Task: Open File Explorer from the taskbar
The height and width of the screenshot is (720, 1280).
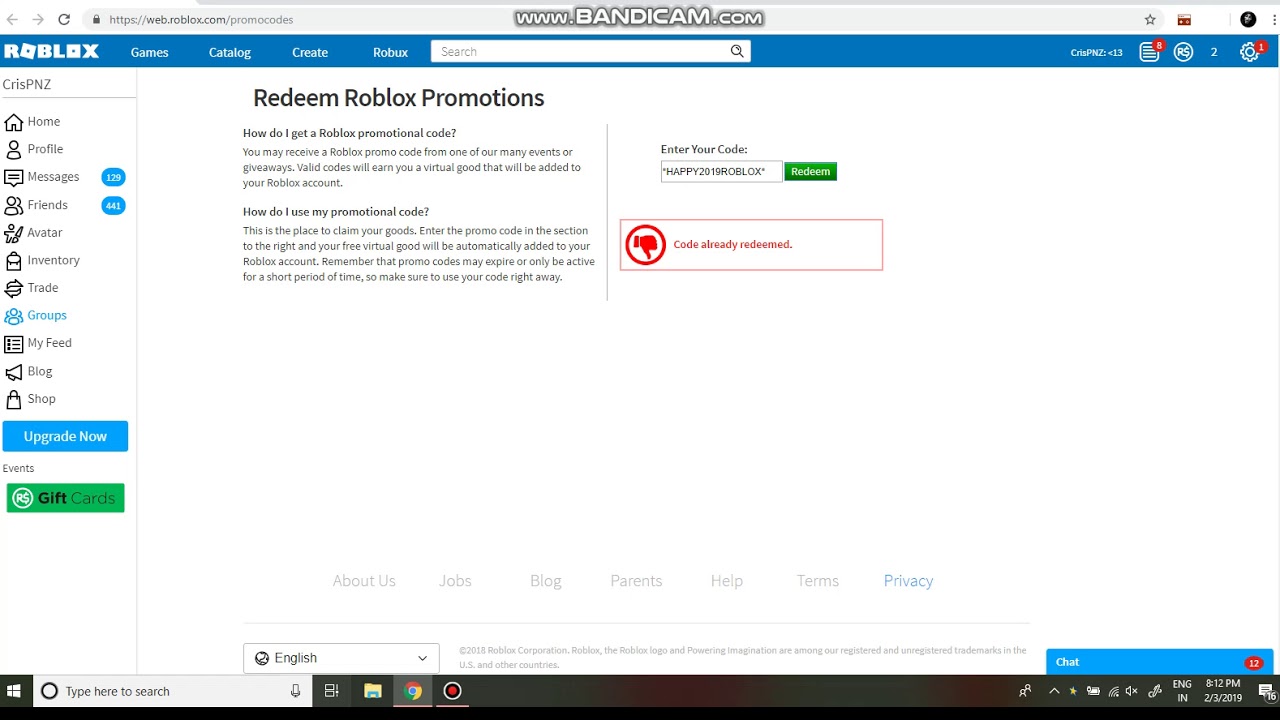Action: pos(372,691)
